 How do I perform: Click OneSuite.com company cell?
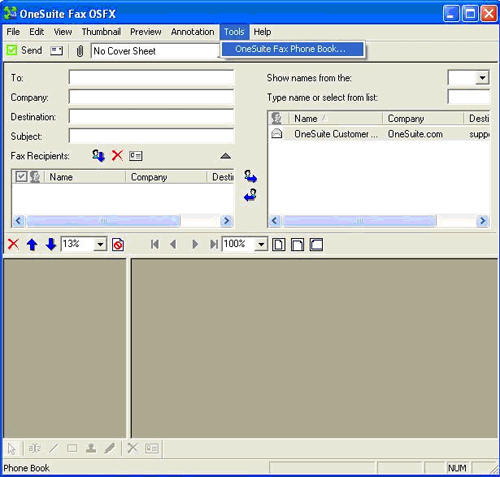(x=415, y=134)
